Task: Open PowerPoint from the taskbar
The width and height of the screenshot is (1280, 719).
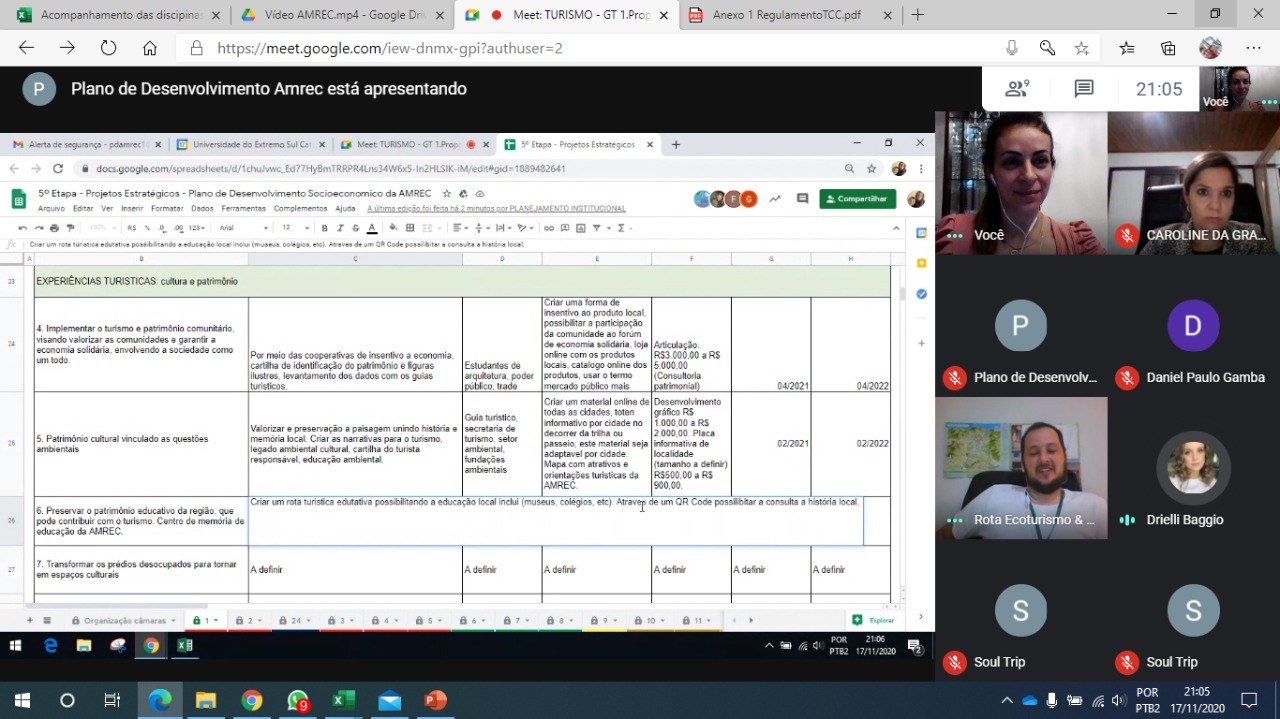Action: pyautogui.click(x=435, y=700)
